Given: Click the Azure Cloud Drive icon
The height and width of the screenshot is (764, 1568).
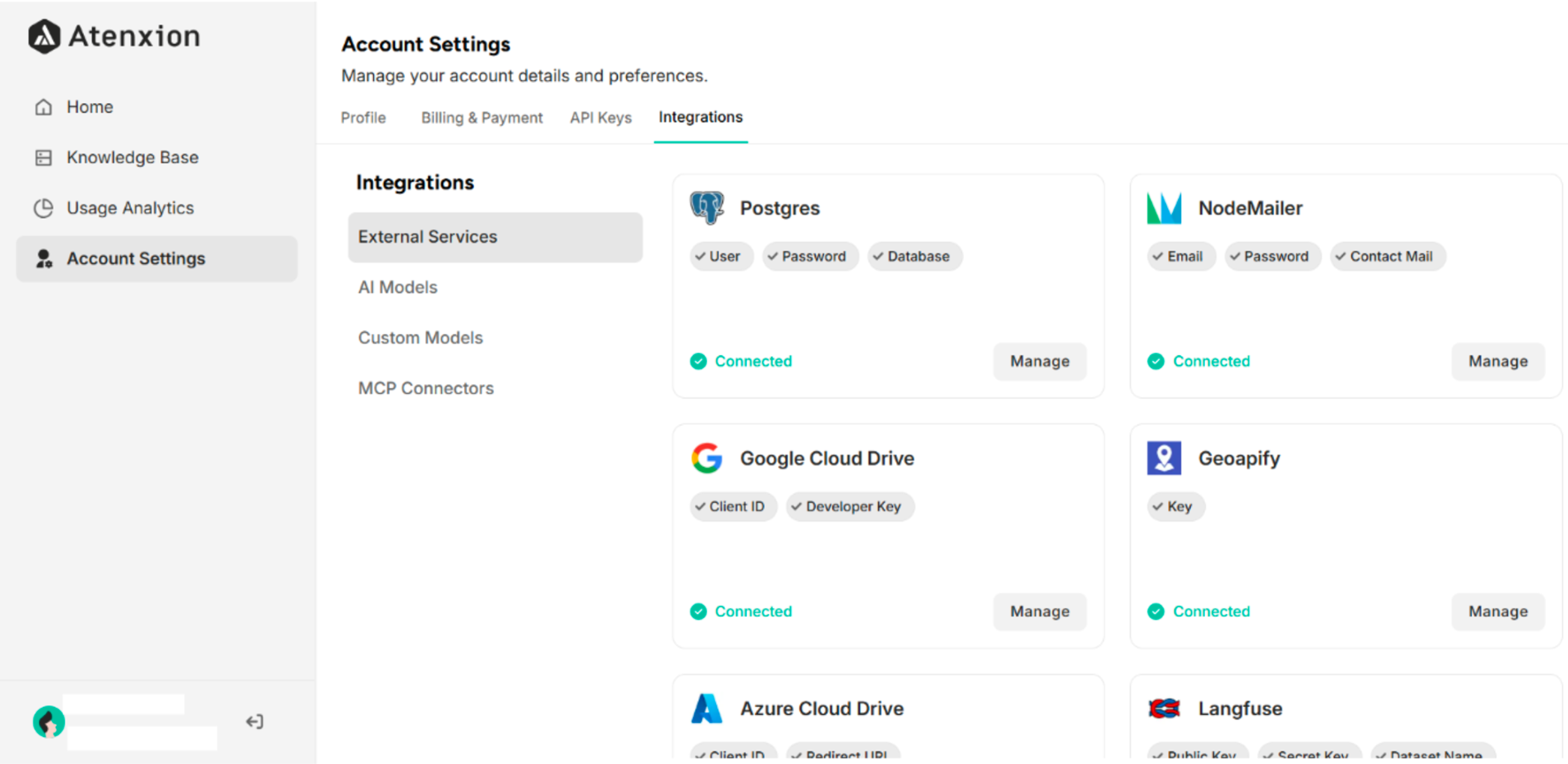Looking at the screenshot, I should [x=706, y=708].
